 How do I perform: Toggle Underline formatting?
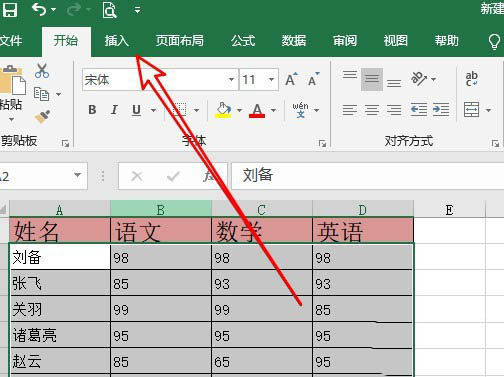point(136,110)
